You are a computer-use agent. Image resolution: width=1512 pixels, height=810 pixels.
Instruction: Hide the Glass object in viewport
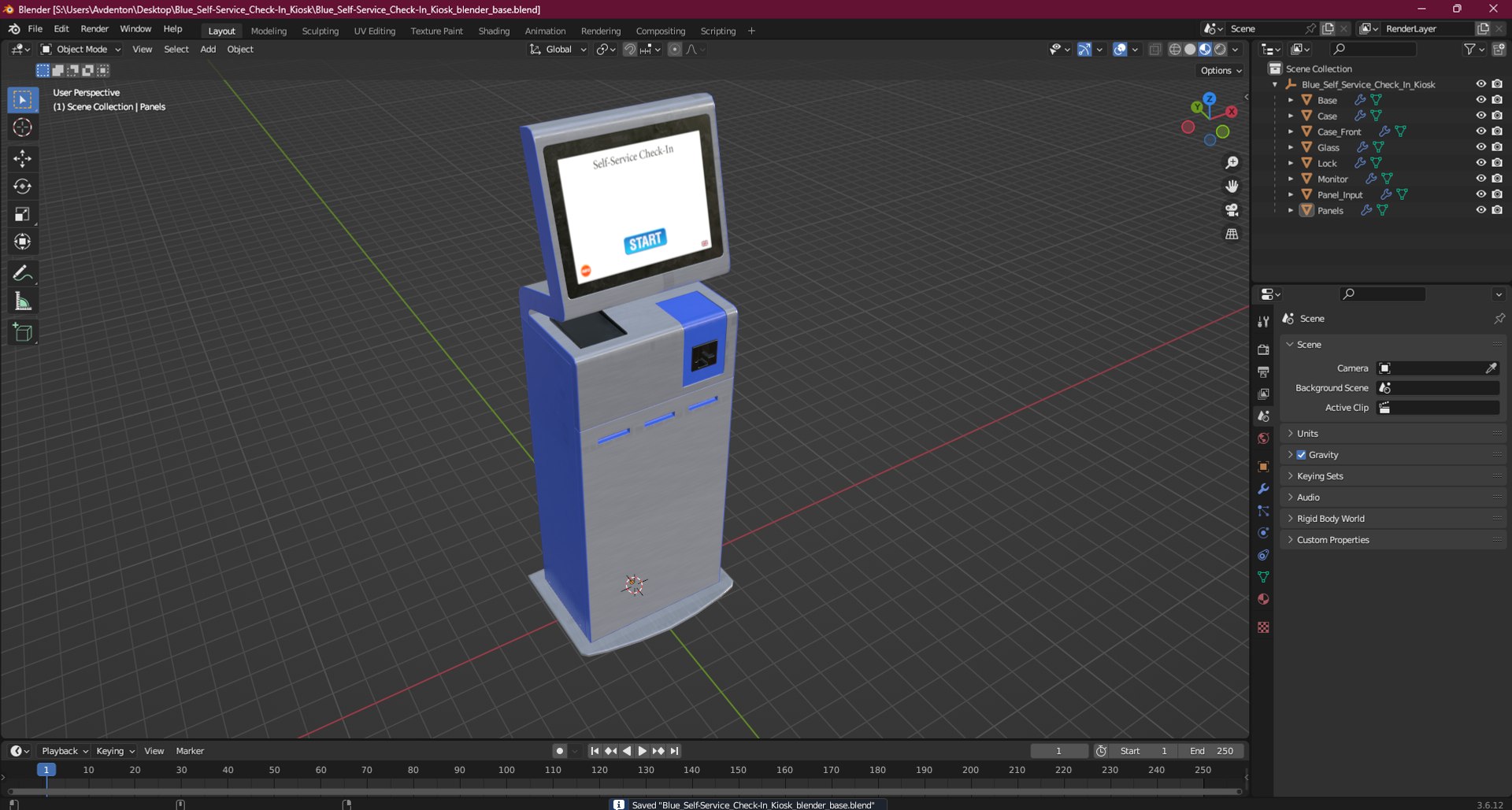click(x=1480, y=147)
